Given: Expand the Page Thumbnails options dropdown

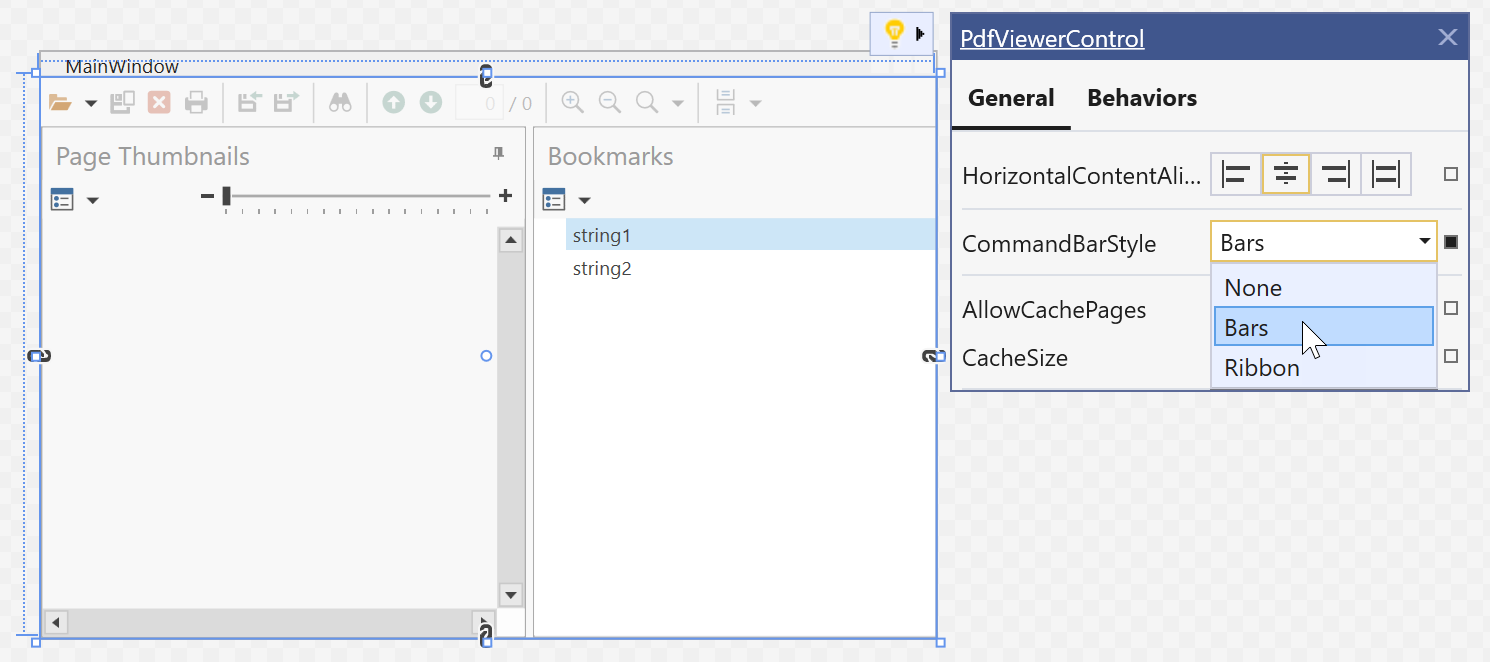Looking at the screenshot, I should point(93,201).
